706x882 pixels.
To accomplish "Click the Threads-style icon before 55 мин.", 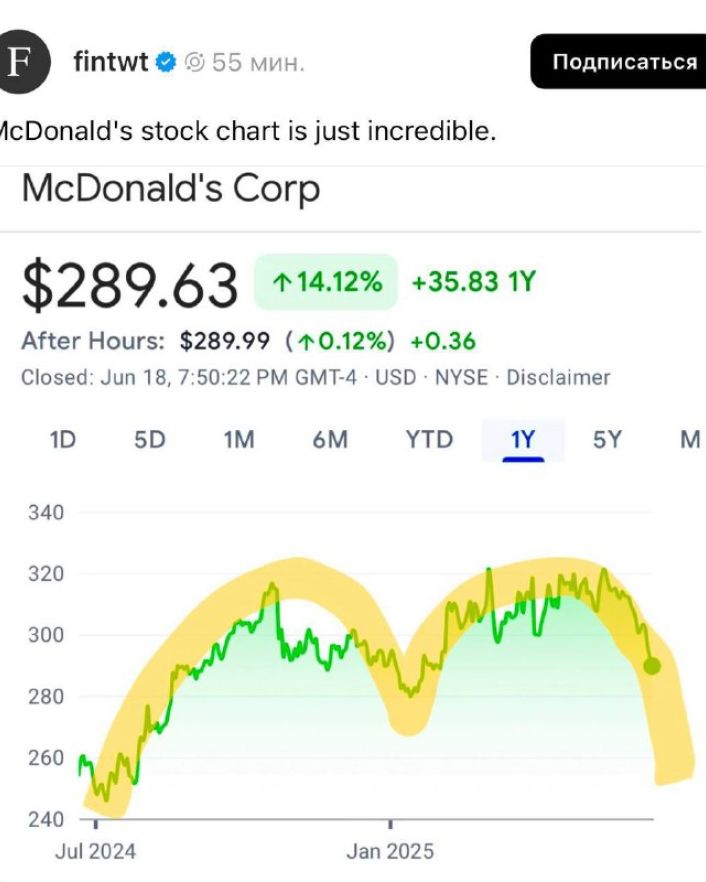I will [x=195, y=62].
